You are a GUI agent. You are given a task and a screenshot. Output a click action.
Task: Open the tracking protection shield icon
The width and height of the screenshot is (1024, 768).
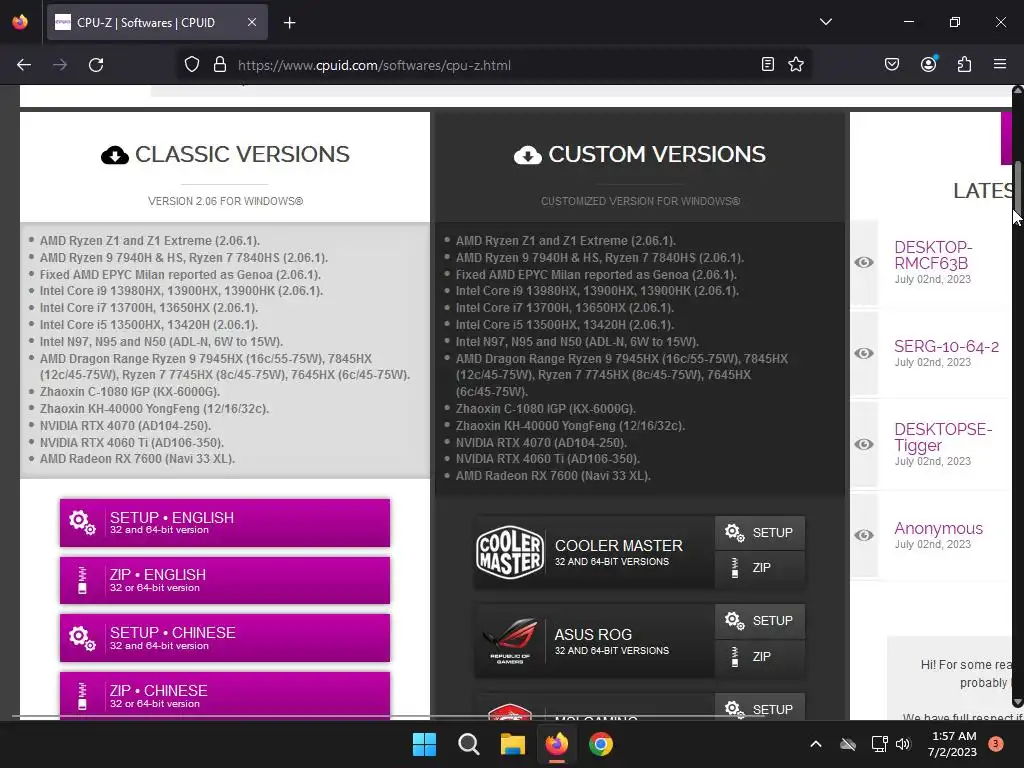click(191, 65)
